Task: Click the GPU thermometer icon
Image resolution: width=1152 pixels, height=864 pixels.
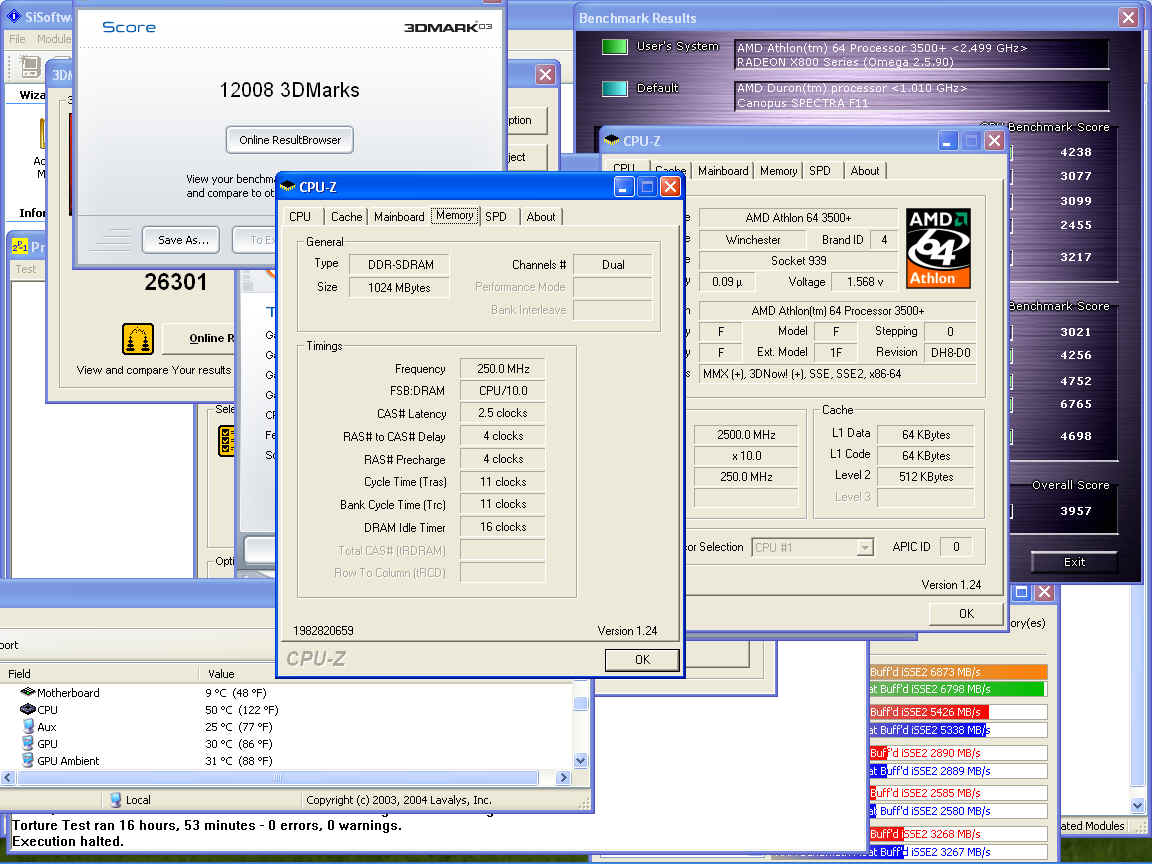Action: (x=28, y=743)
